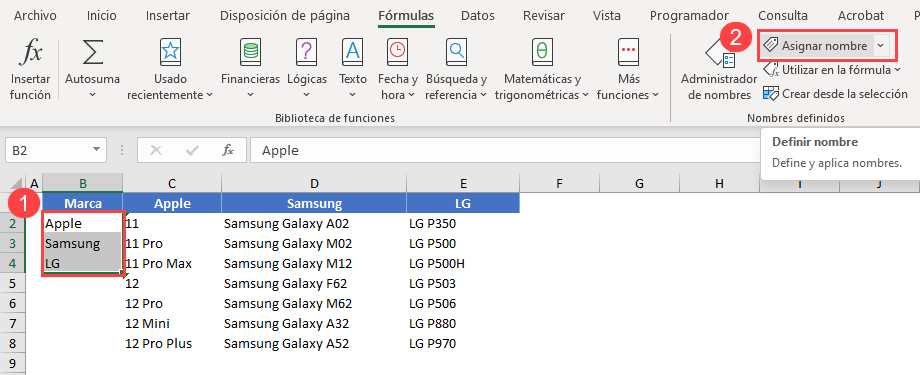
Task: Open Disposición de página tab
Action: coord(285,16)
